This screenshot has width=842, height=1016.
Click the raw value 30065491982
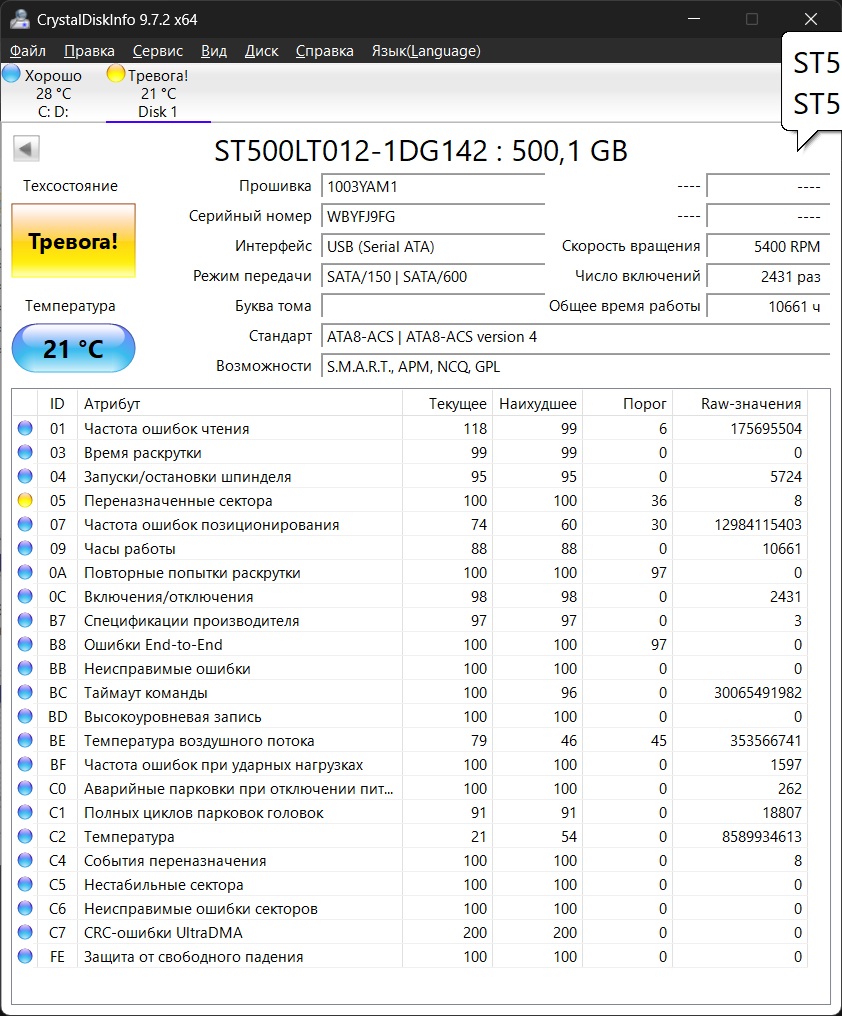pyautogui.click(x=758, y=693)
